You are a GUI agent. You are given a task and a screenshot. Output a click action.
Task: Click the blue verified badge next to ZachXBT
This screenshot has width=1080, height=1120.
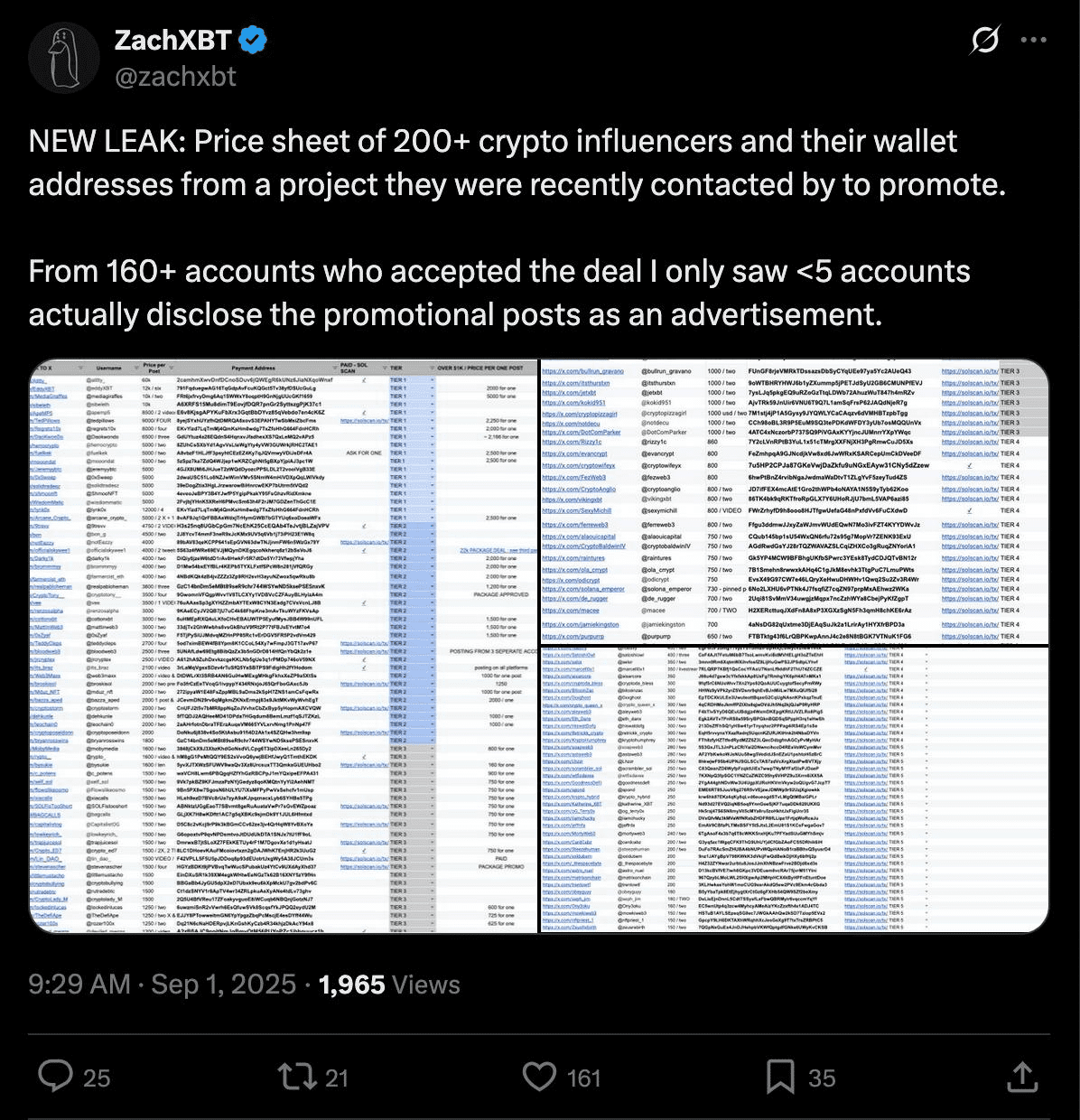(x=251, y=40)
